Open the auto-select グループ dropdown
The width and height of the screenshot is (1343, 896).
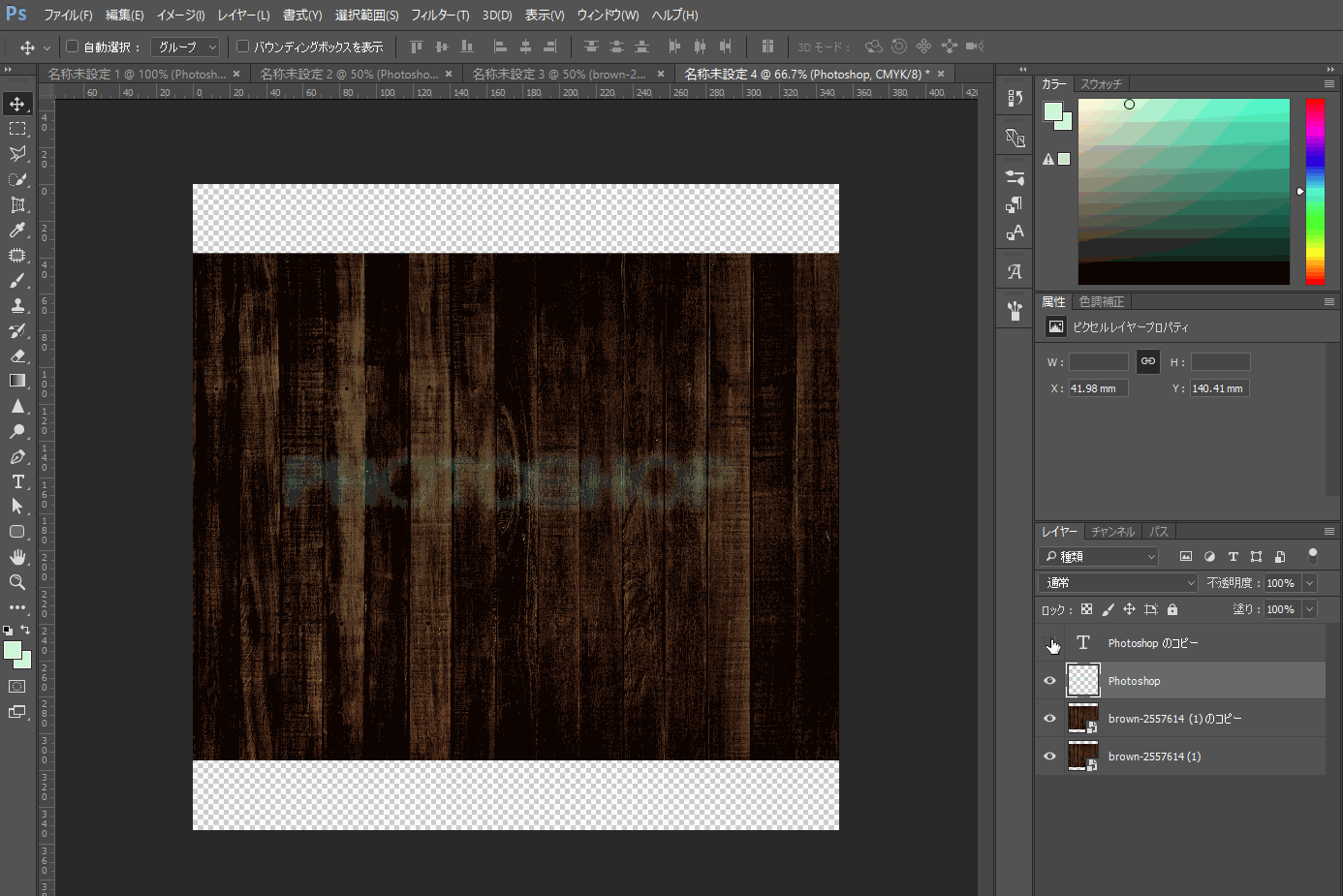[x=186, y=46]
